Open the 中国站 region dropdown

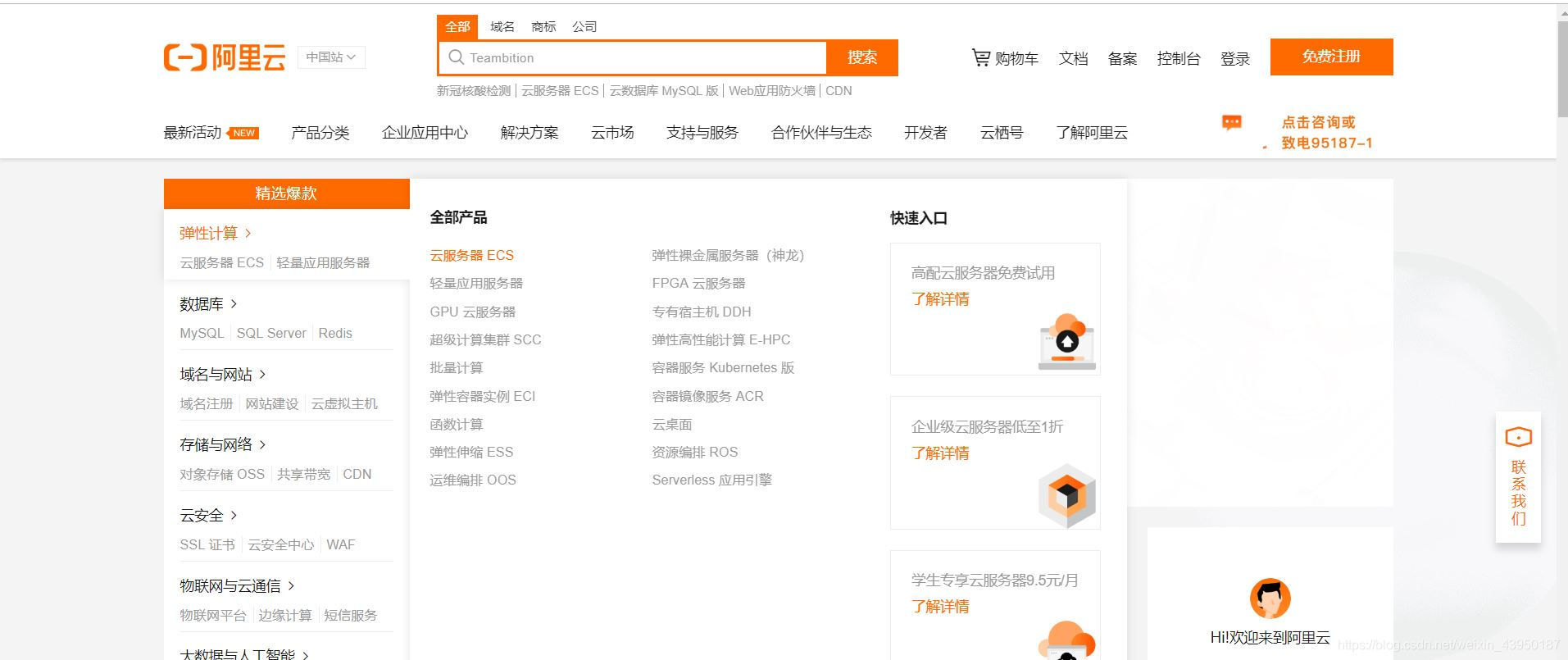(331, 57)
